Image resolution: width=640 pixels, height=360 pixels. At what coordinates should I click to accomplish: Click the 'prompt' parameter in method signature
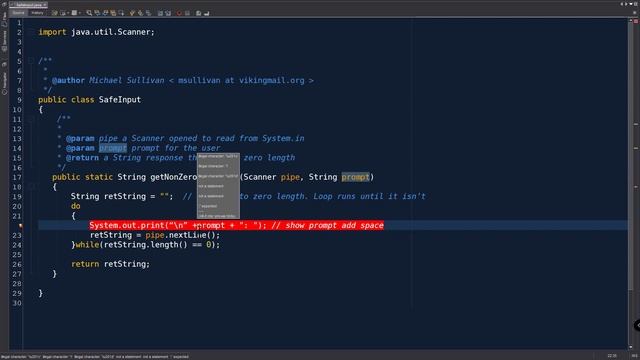(x=356, y=177)
